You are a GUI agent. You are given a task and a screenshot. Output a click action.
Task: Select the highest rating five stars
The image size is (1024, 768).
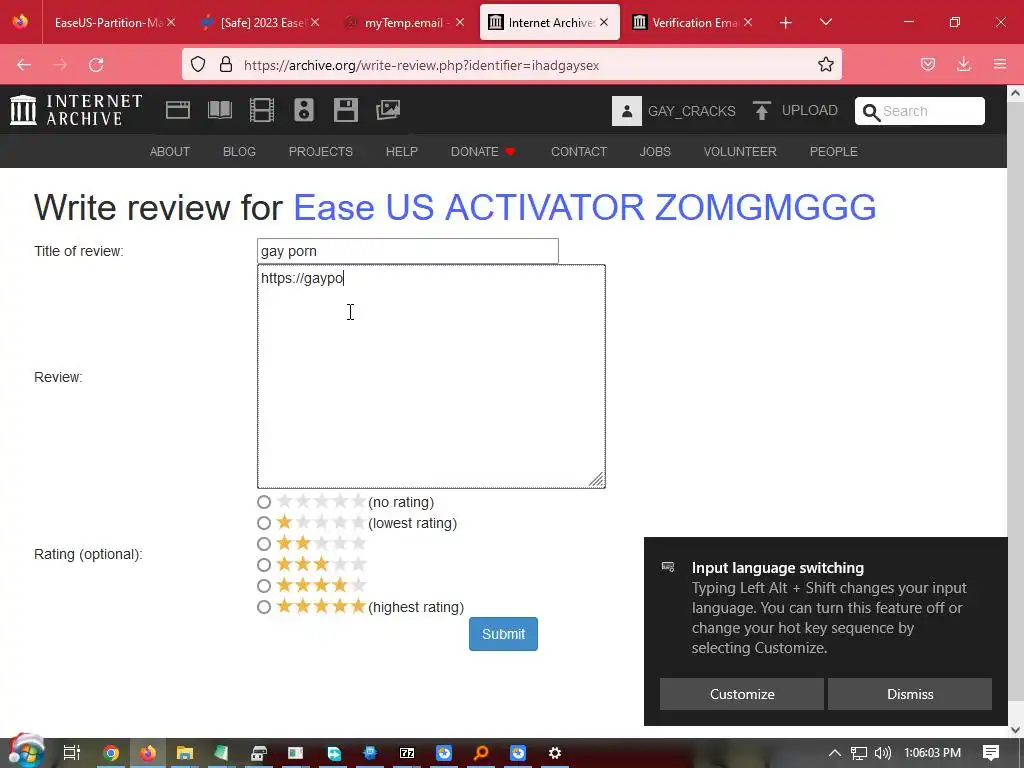pos(264,607)
